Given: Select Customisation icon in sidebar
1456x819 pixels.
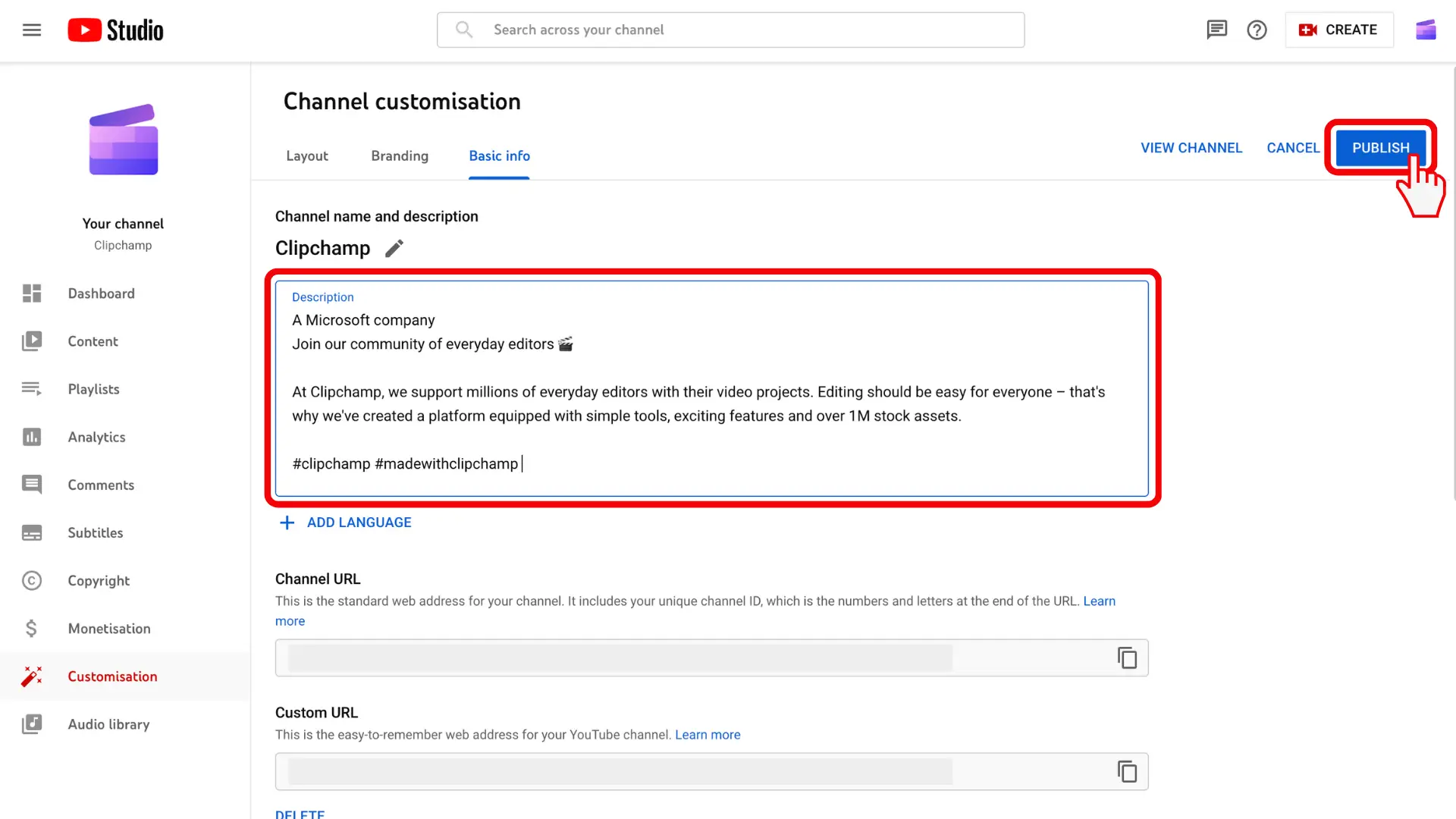Looking at the screenshot, I should coord(31,676).
